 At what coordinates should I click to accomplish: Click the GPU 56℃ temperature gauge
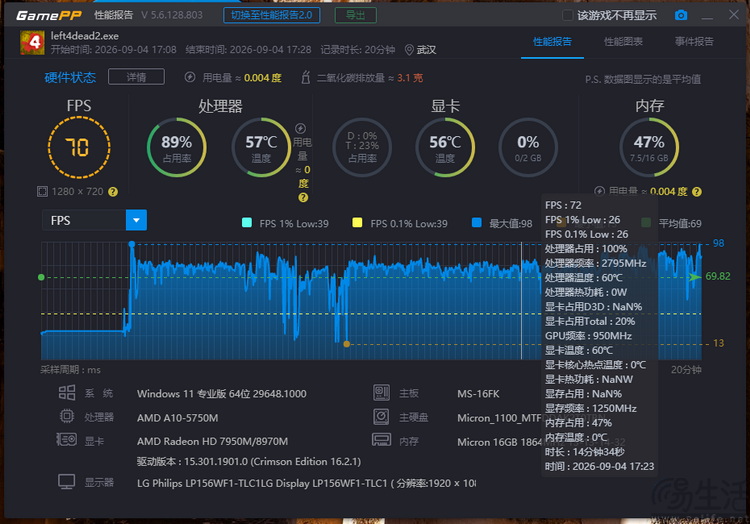445,147
